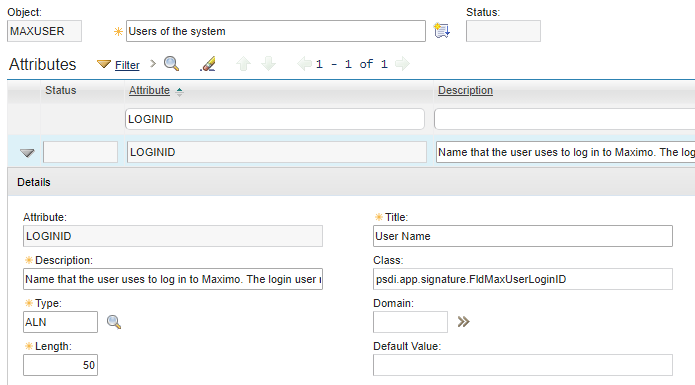This screenshot has width=695, height=385.
Task: Click the magnifier search icon in Attributes toolbar
Action: pyautogui.click(x=172, y=64)
